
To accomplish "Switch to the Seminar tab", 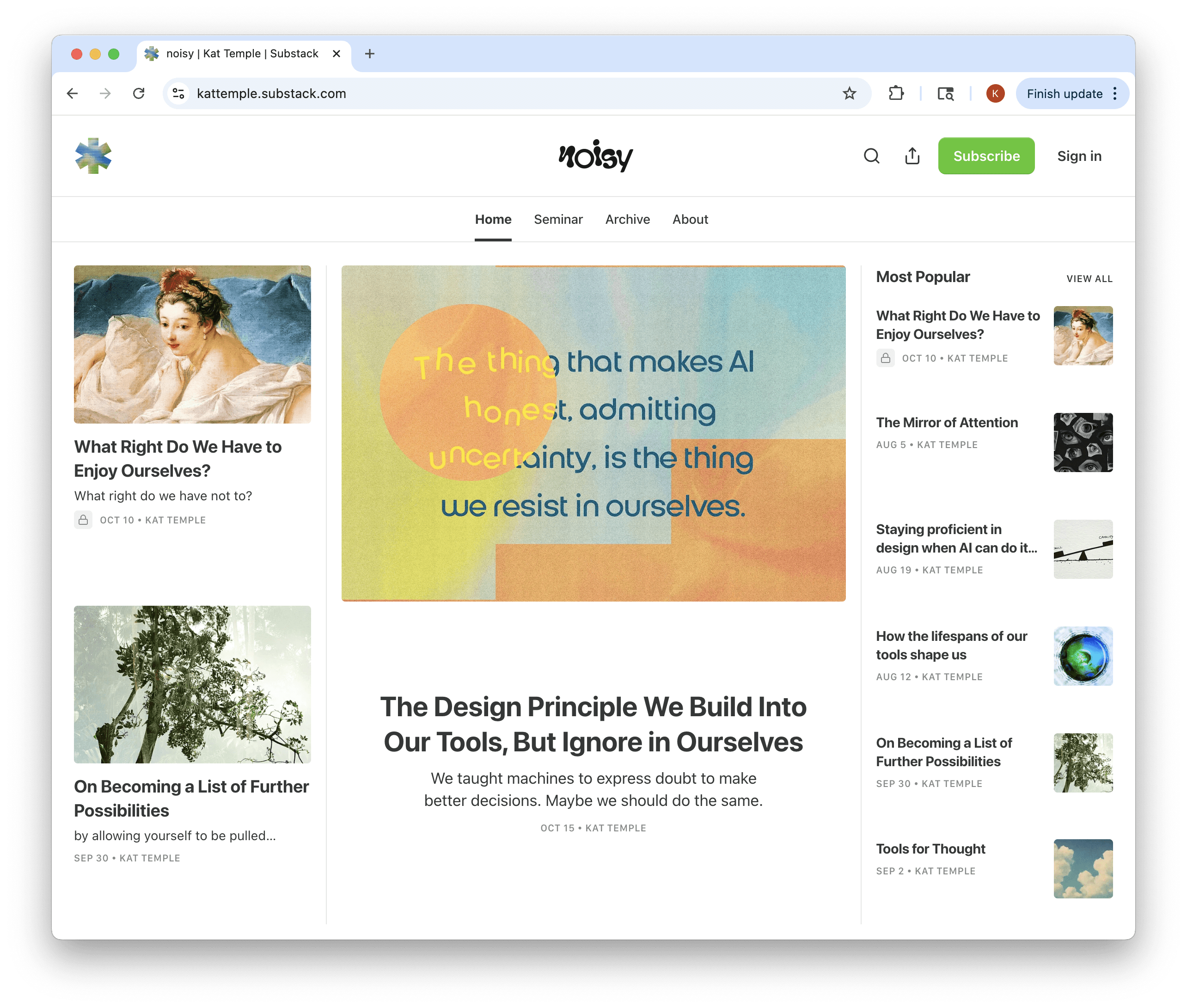I will (557, 220).
